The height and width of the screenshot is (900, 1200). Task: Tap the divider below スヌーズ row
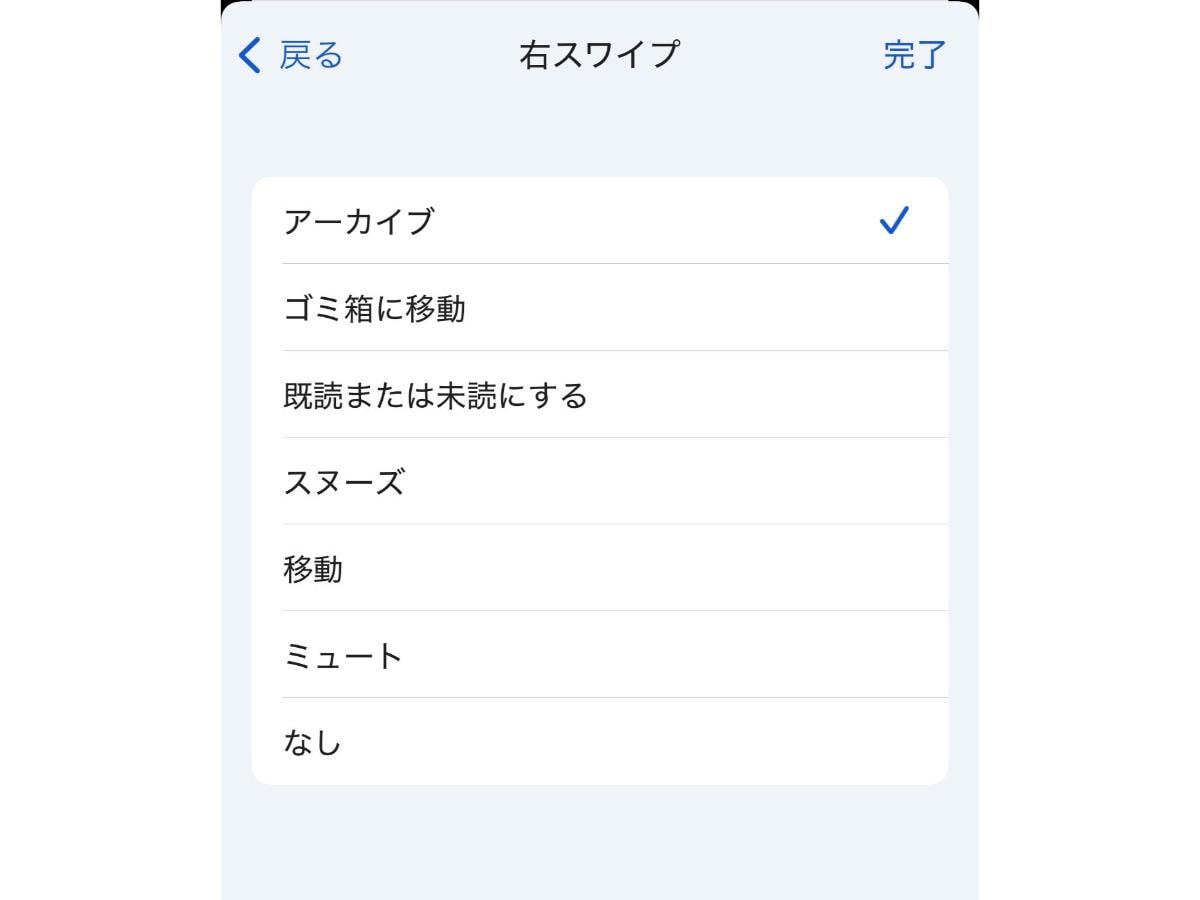(x=614, y=525)
